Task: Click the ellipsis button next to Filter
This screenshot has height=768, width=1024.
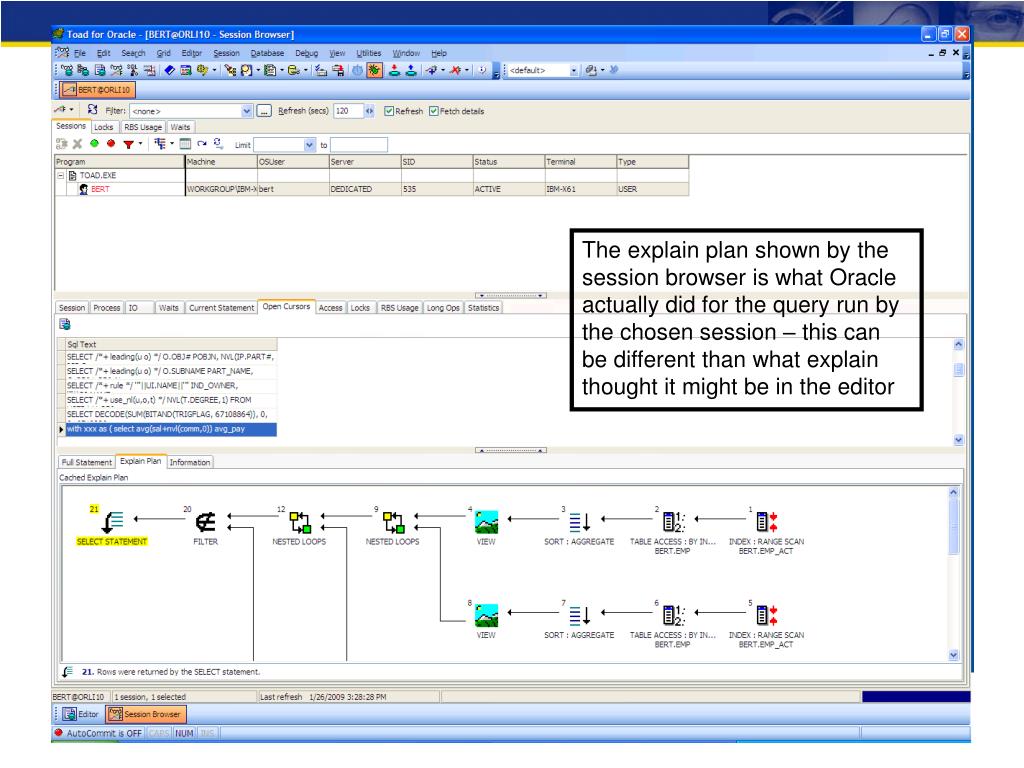Action: (x=264, y=111)
